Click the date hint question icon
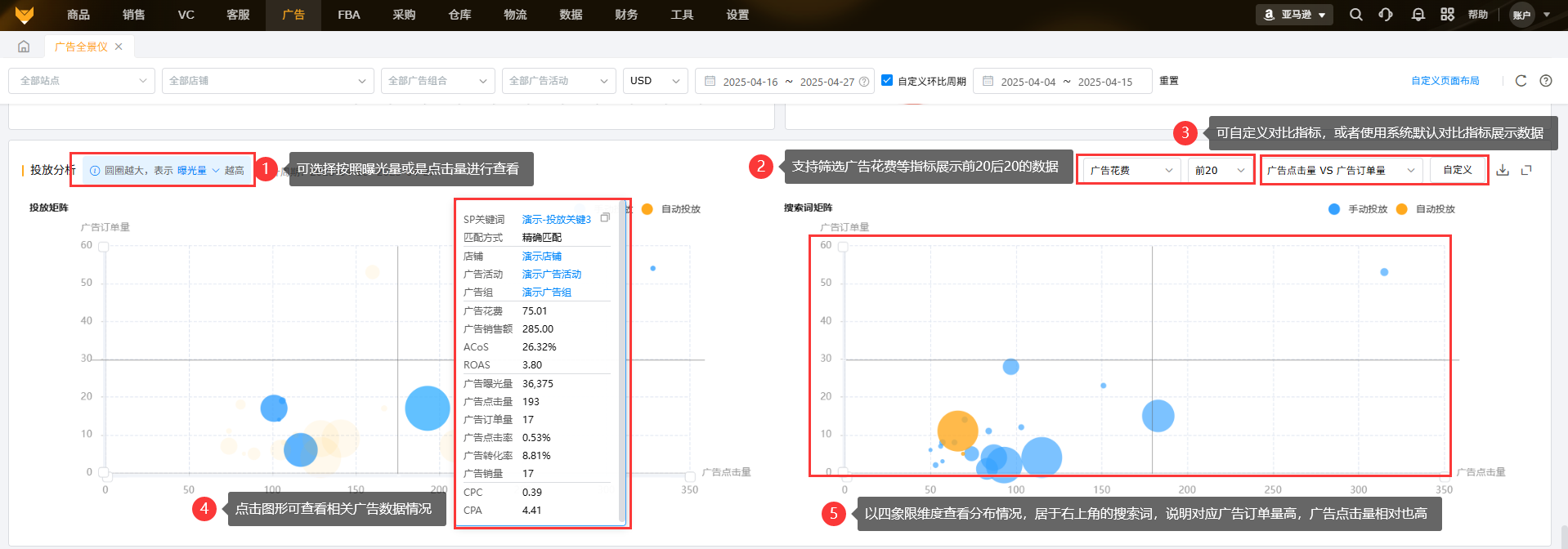Screen dimensions: 1568x549 [x=864, y=82]
